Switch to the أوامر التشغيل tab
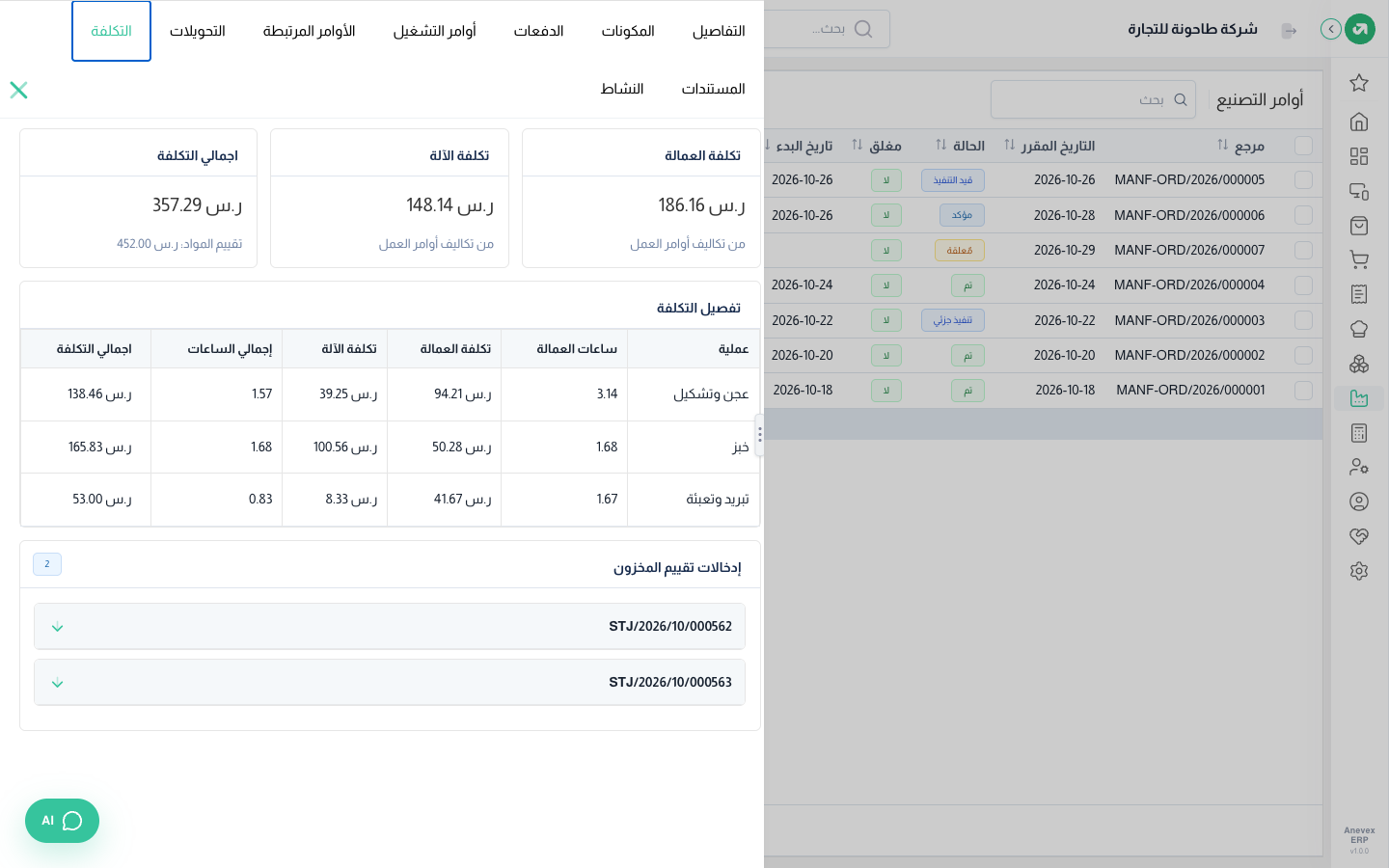The width and height of the screenshot is (1389, 868). (x=434, y=31)
